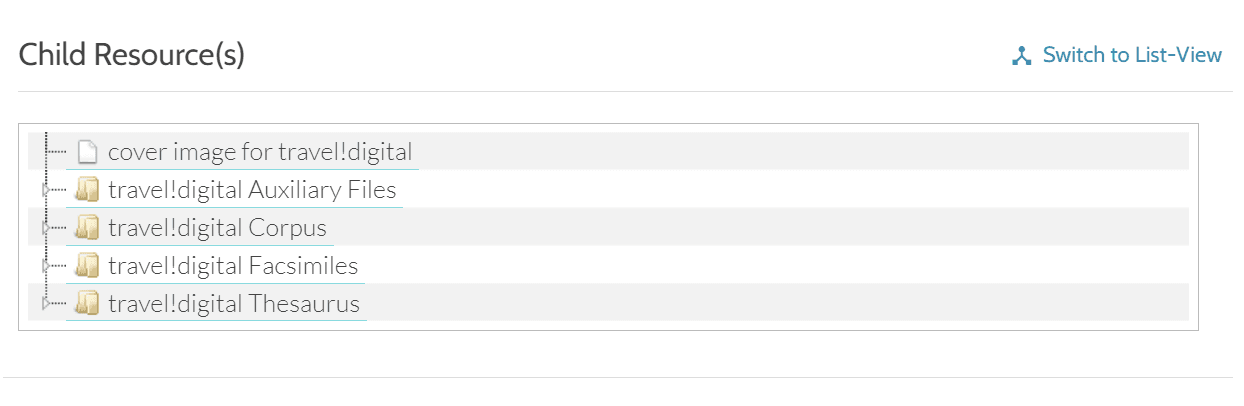Expand the travel!digital Thesaurus node
Image resolution: width=1244 pixels, height=406 pixels.
(45, 303)
